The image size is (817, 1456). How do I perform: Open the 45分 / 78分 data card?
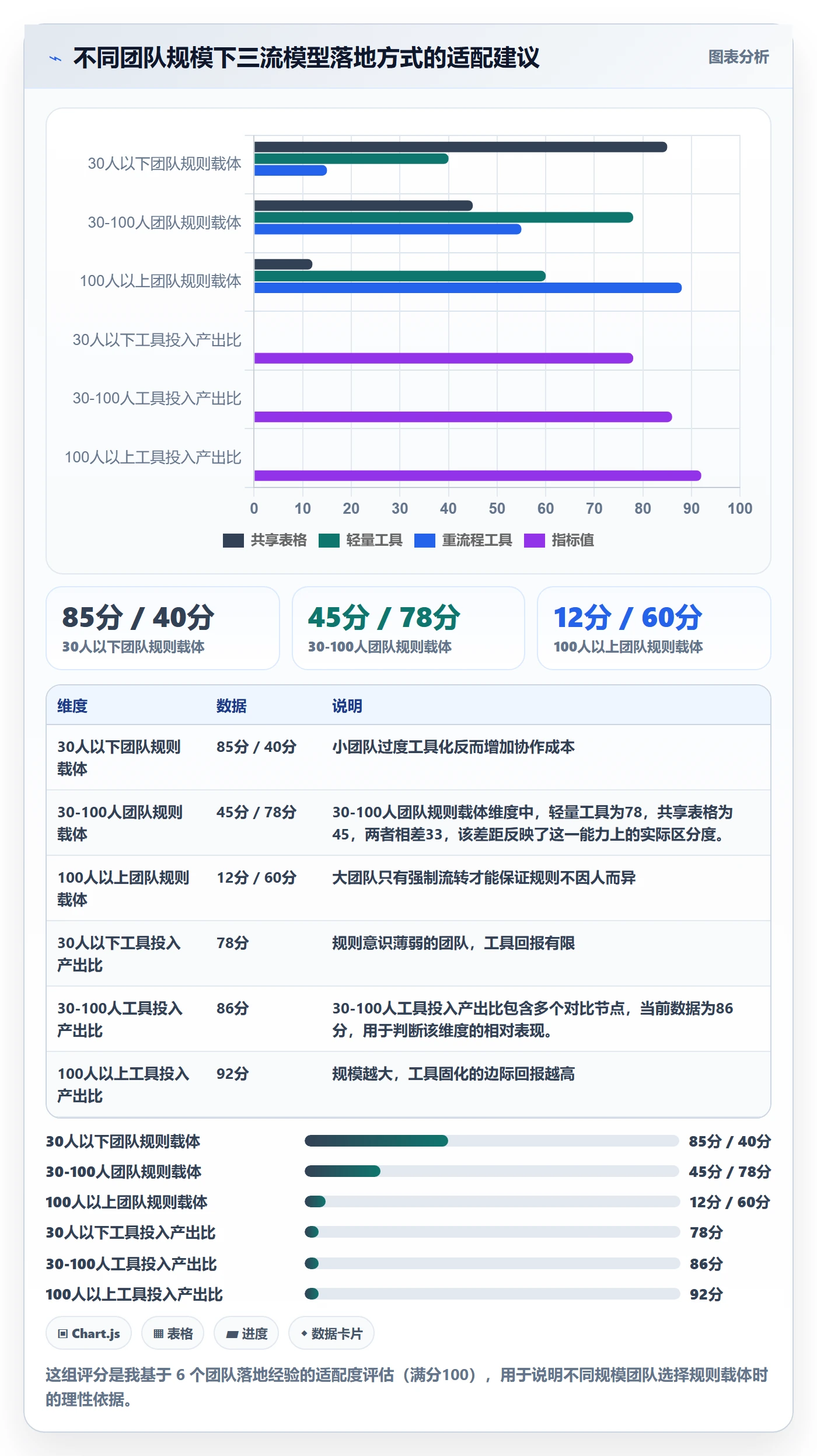408,628
